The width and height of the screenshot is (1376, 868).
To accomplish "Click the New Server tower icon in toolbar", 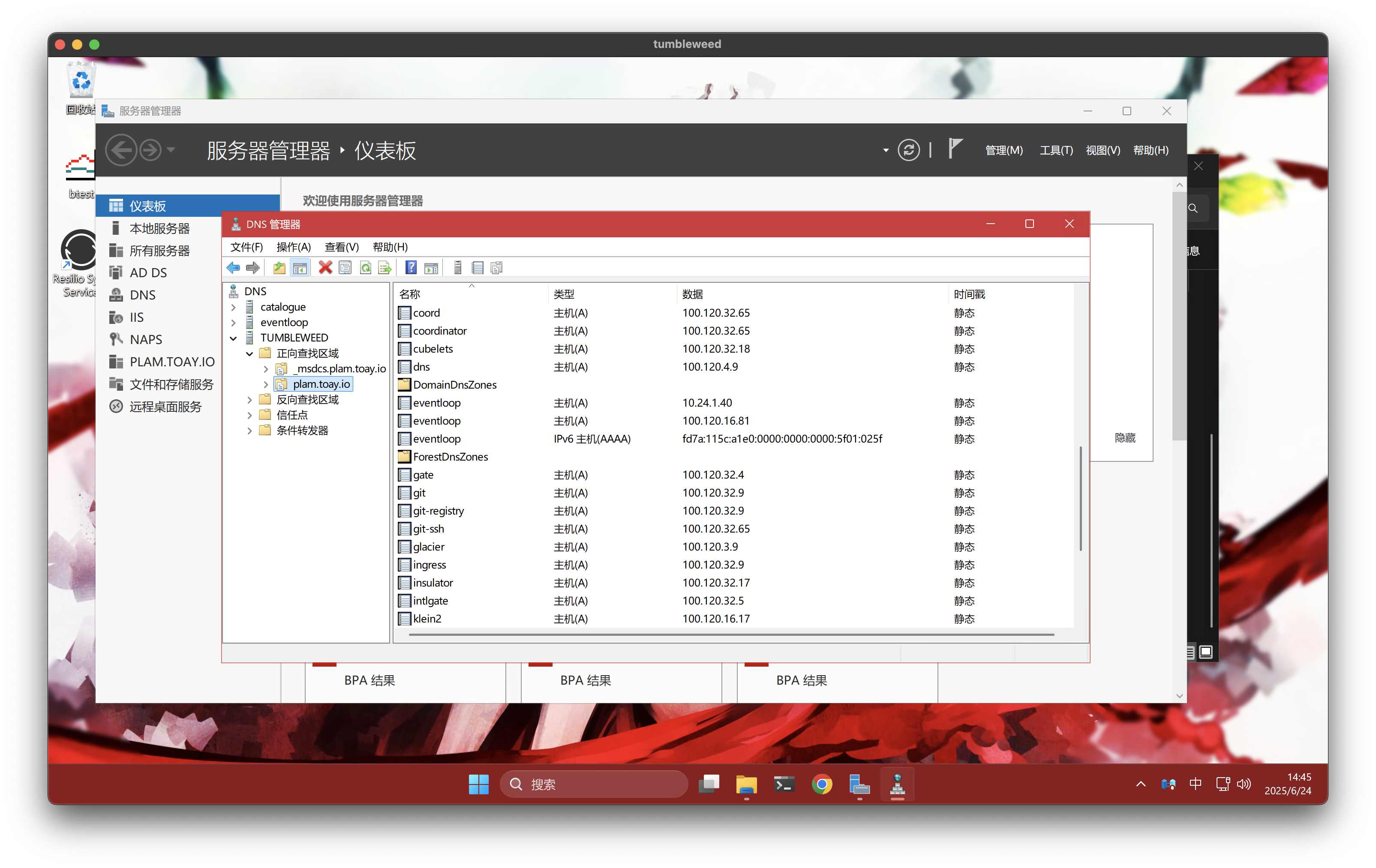I will pyautogui.click(x=458, y=268).
